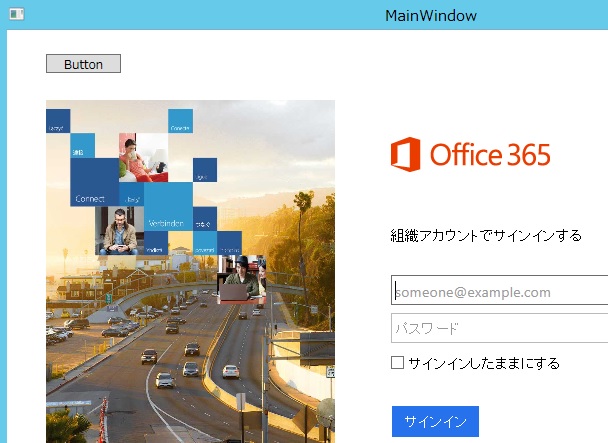608x443 pixels.
Task: Click the application icon in the title bar
Action: (x=17, y=14)
